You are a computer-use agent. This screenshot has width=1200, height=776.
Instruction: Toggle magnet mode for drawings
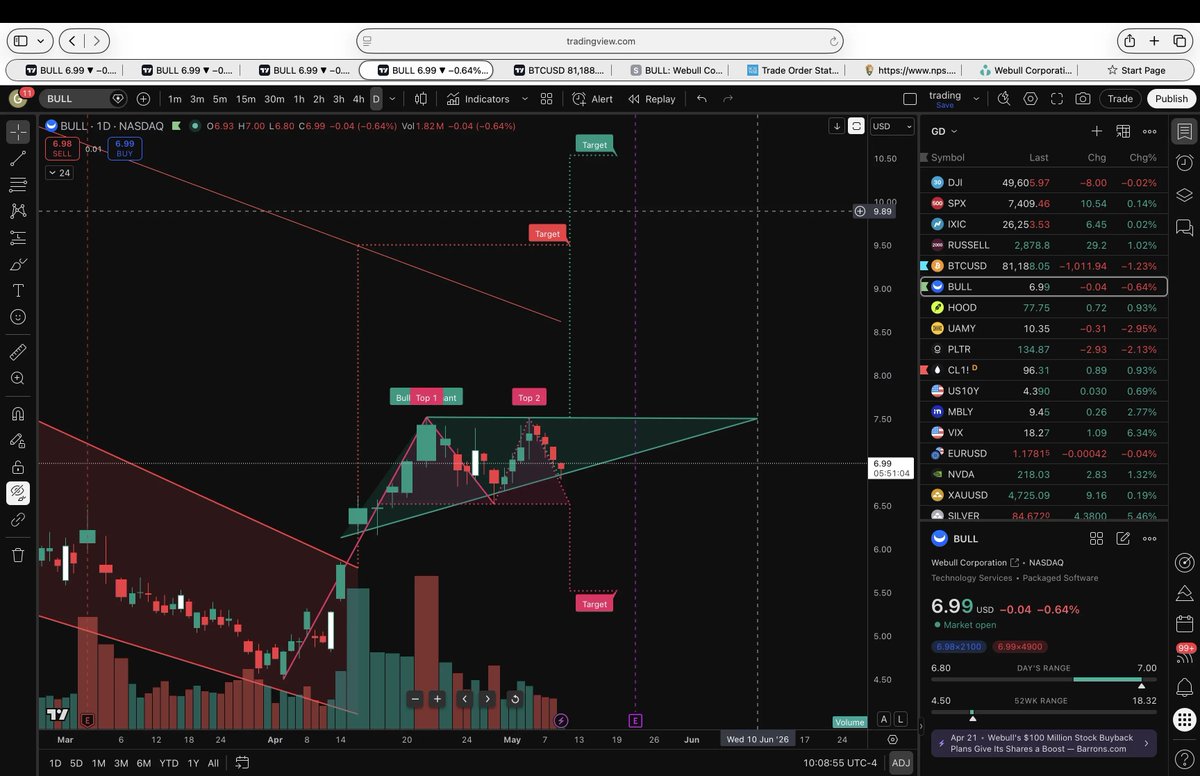coord(18,414)
